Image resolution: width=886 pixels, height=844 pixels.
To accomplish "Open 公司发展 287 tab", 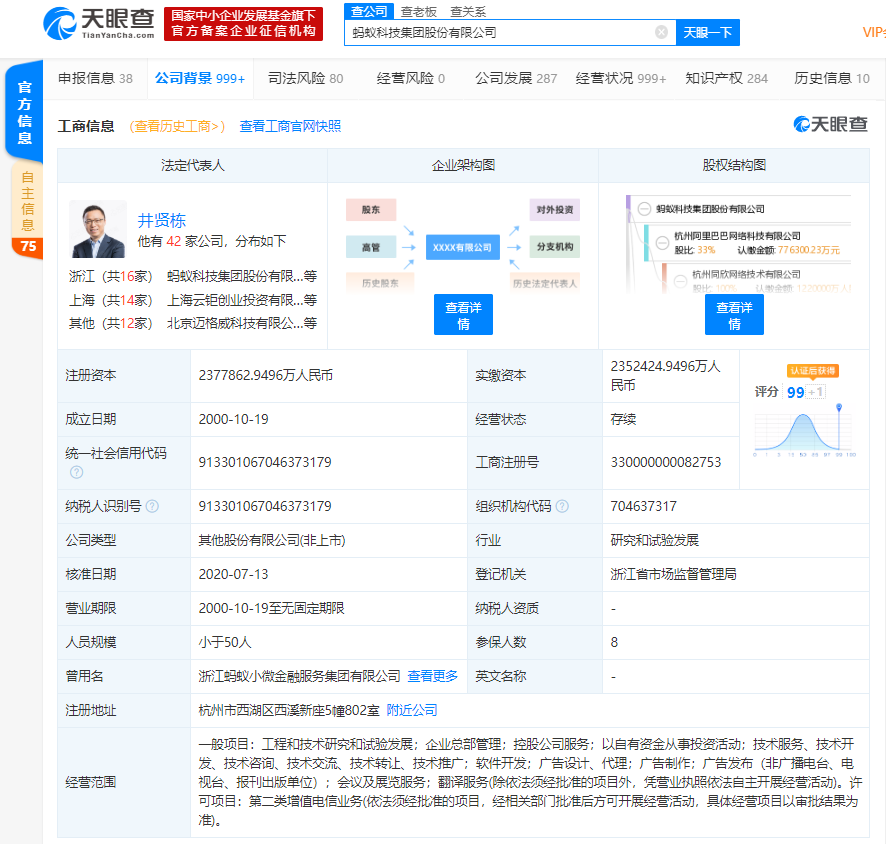I will [516, 79].
